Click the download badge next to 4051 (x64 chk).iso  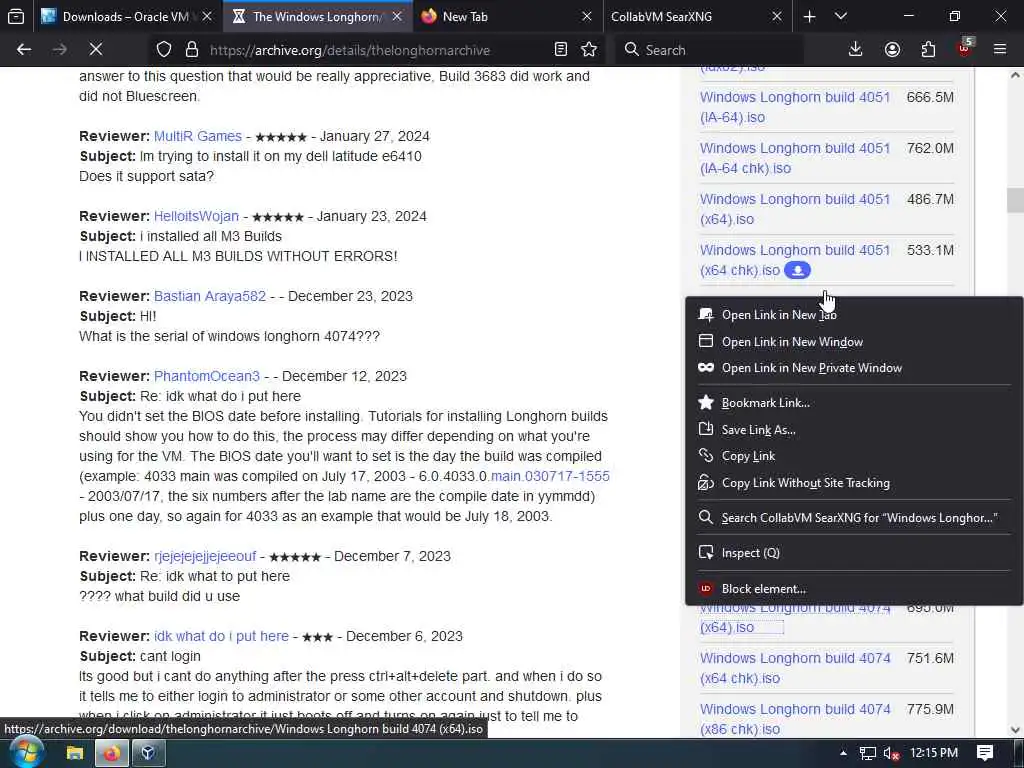click(797, 270)
